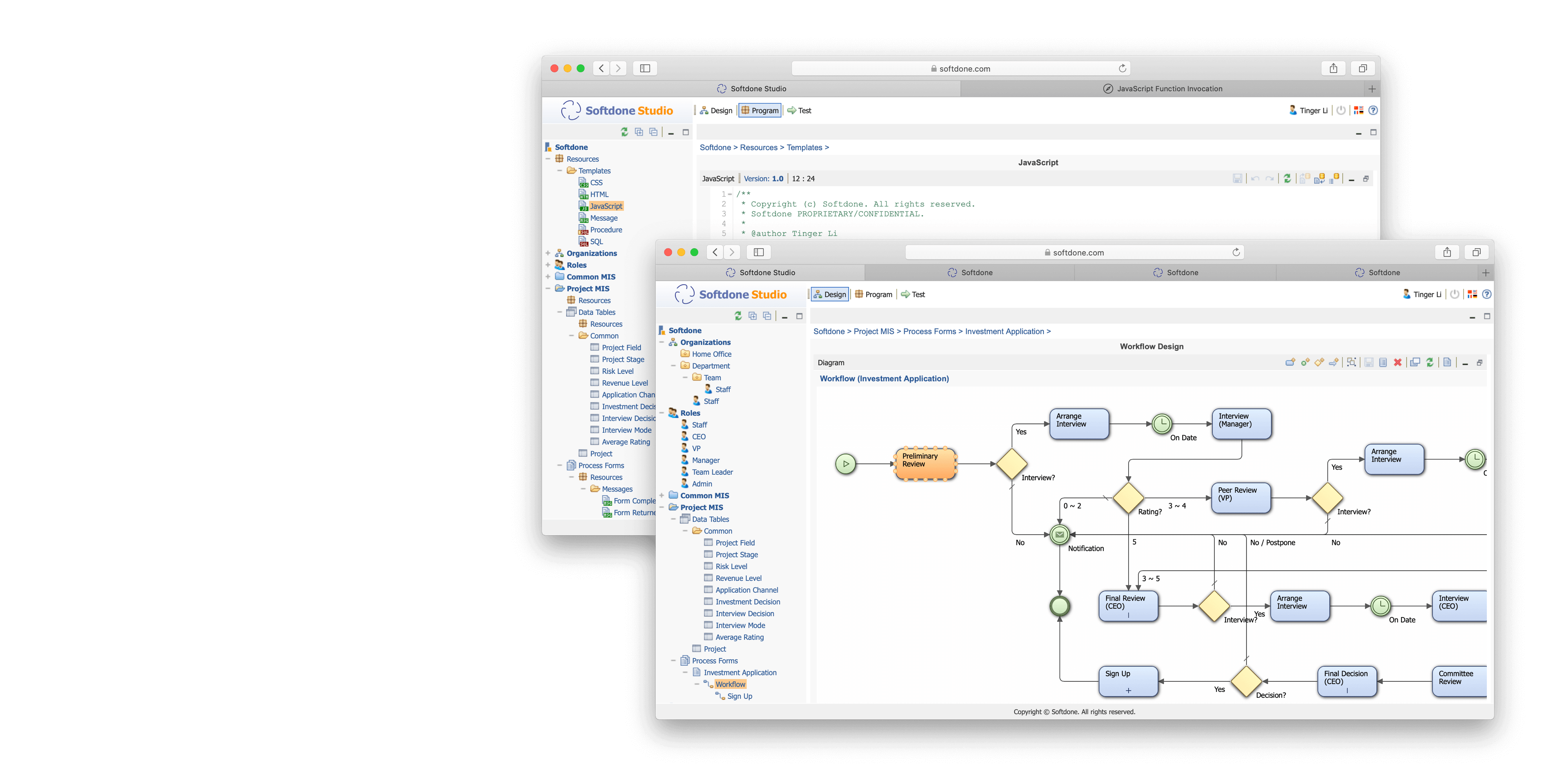The image size is (1568, 784).
Task: Add a new connector arrow in Diagram toolbar
Action: click(1334, 363)
